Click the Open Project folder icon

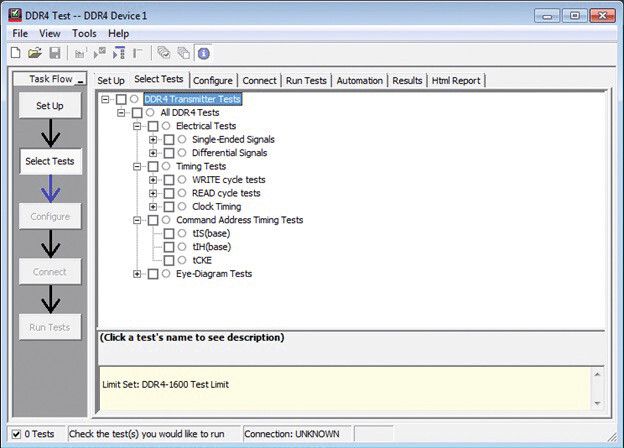pyautogui.click(x=35, y=53)
